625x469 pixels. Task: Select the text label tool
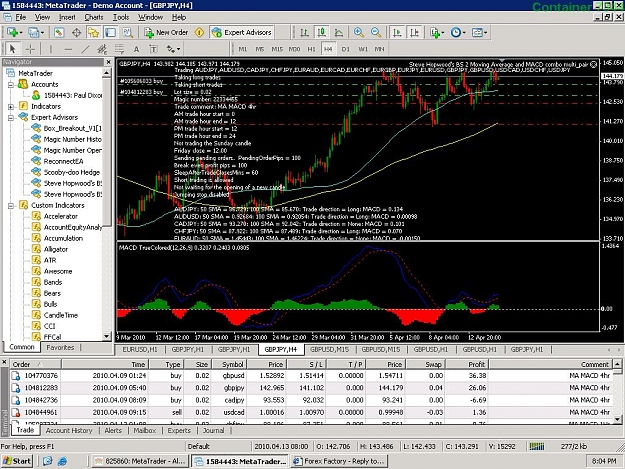[153, 49]
